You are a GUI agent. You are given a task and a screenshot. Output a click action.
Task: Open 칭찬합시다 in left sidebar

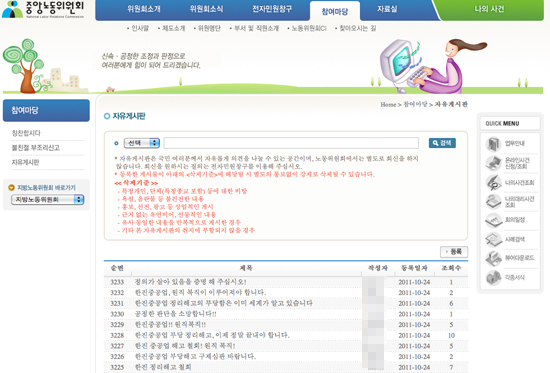tap(26, 133)
